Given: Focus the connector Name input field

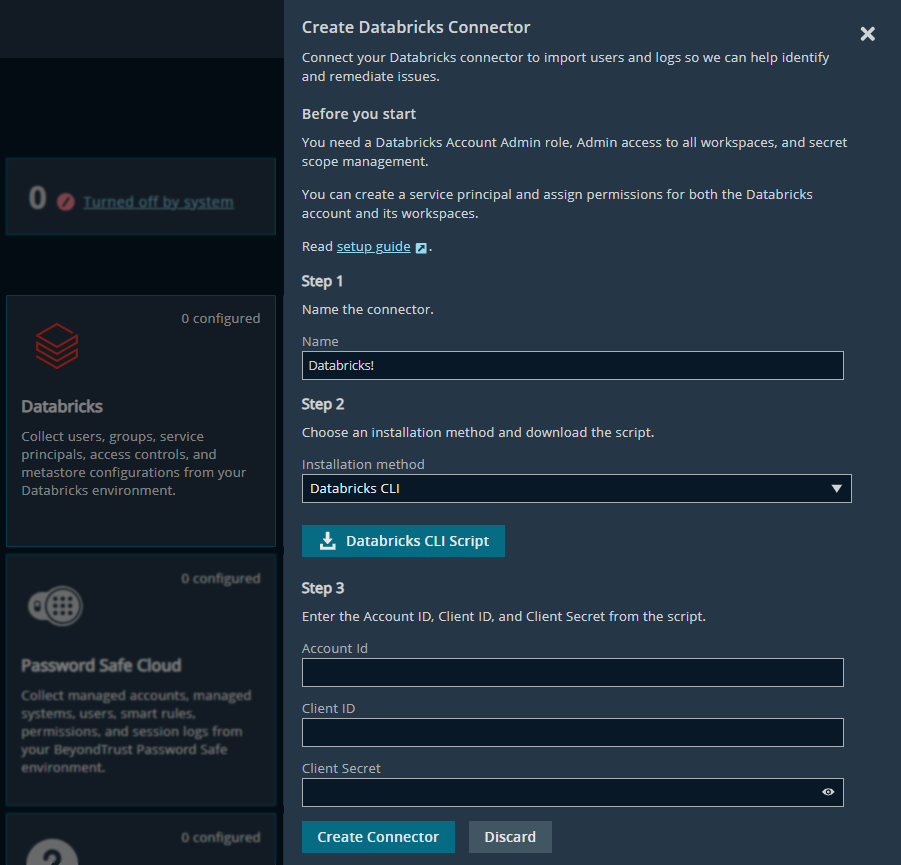Looking at the screenshot, I should tap(572, 366).
